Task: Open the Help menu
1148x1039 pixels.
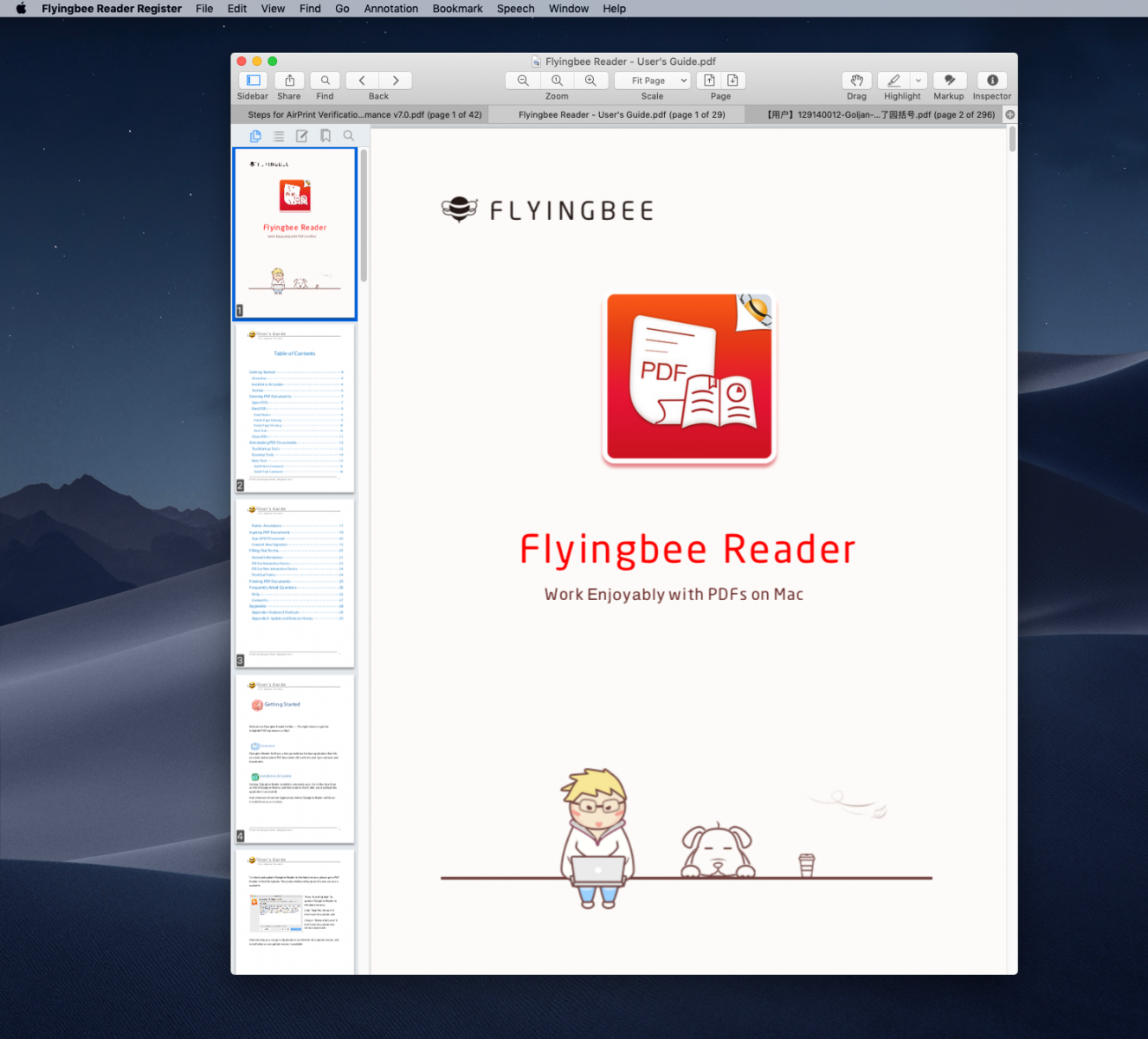Action: 614,9
